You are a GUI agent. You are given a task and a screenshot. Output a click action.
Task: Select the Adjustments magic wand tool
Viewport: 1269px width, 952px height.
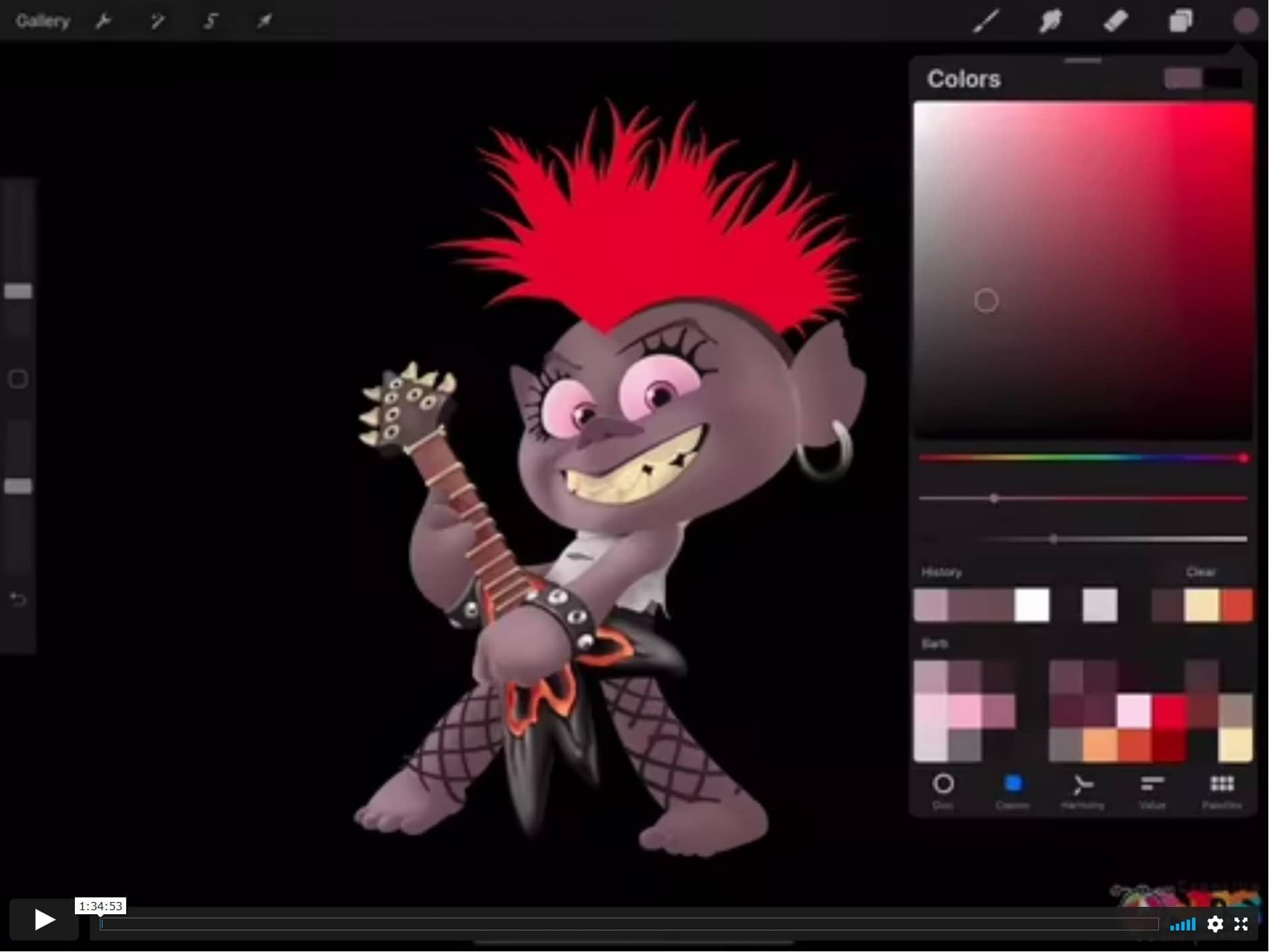coord(157,20)
